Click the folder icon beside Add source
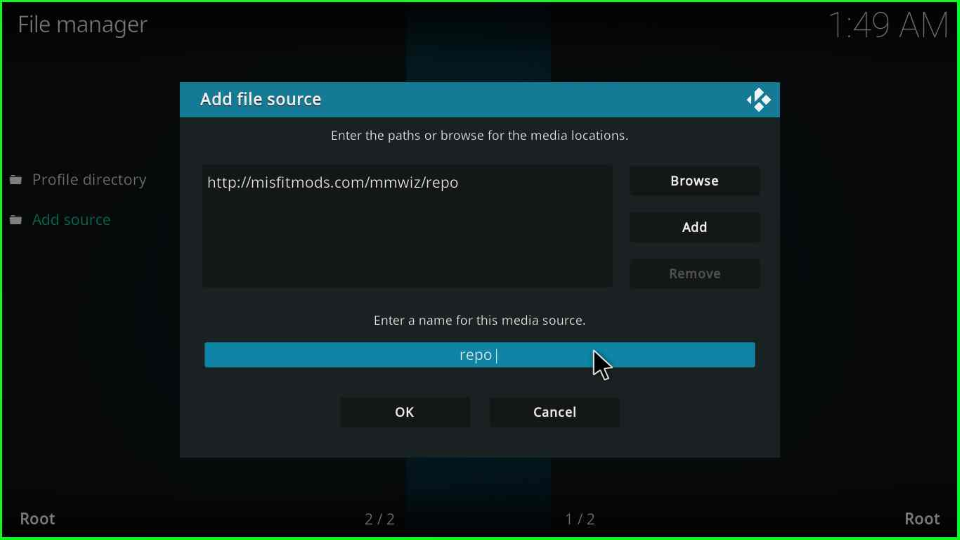The image size is (960, 540). tap(16, 220)
